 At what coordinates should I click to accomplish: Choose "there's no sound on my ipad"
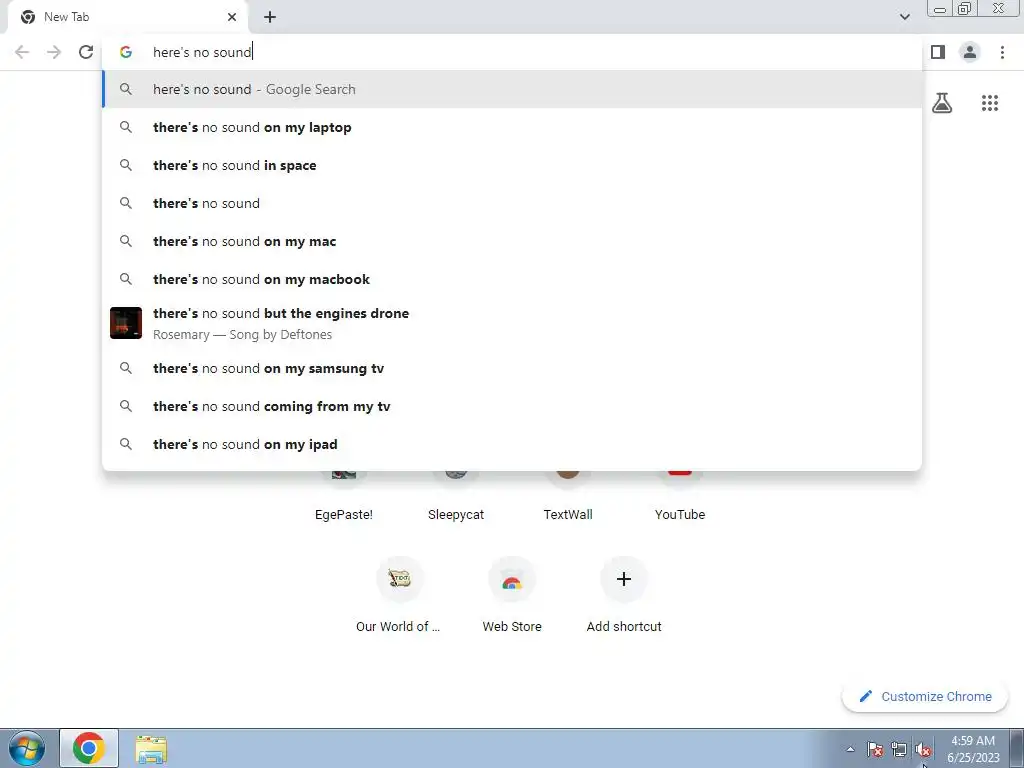[x=512, y=444]
